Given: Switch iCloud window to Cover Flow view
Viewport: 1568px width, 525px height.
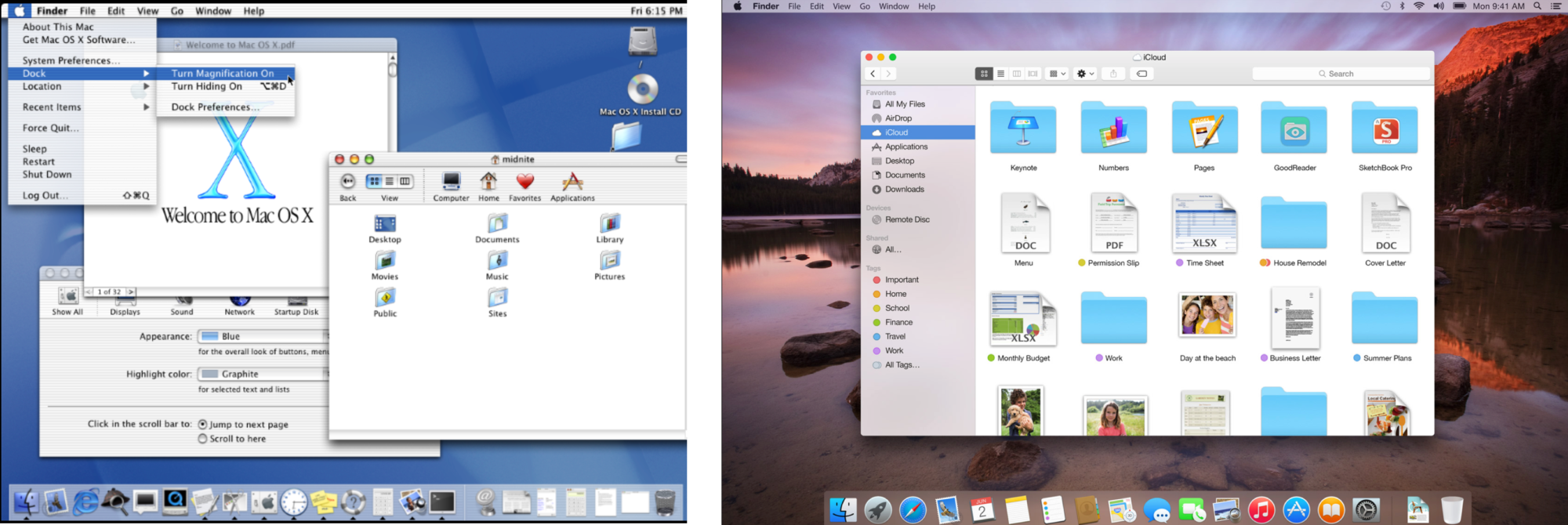Looking at the screenshot, I should [x=1033, y=74].
